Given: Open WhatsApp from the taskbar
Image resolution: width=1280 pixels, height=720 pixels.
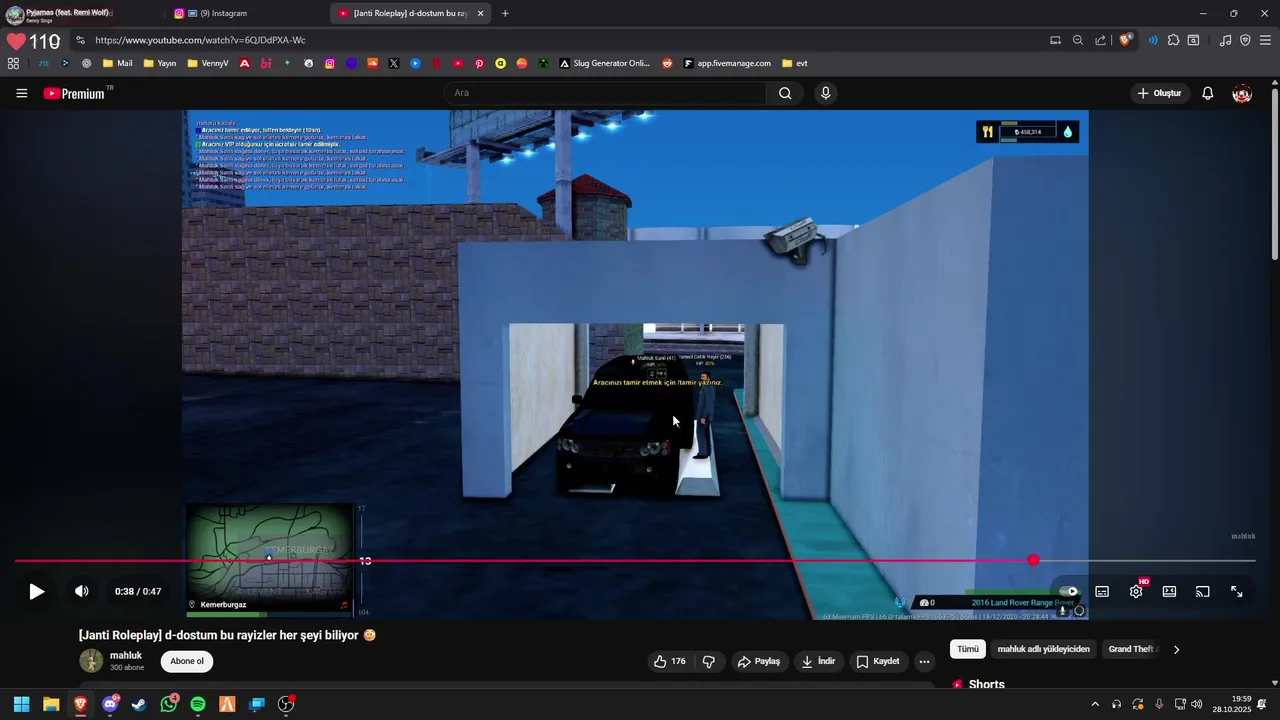Looking at the screenshot, I should click(x=169, y=704).
